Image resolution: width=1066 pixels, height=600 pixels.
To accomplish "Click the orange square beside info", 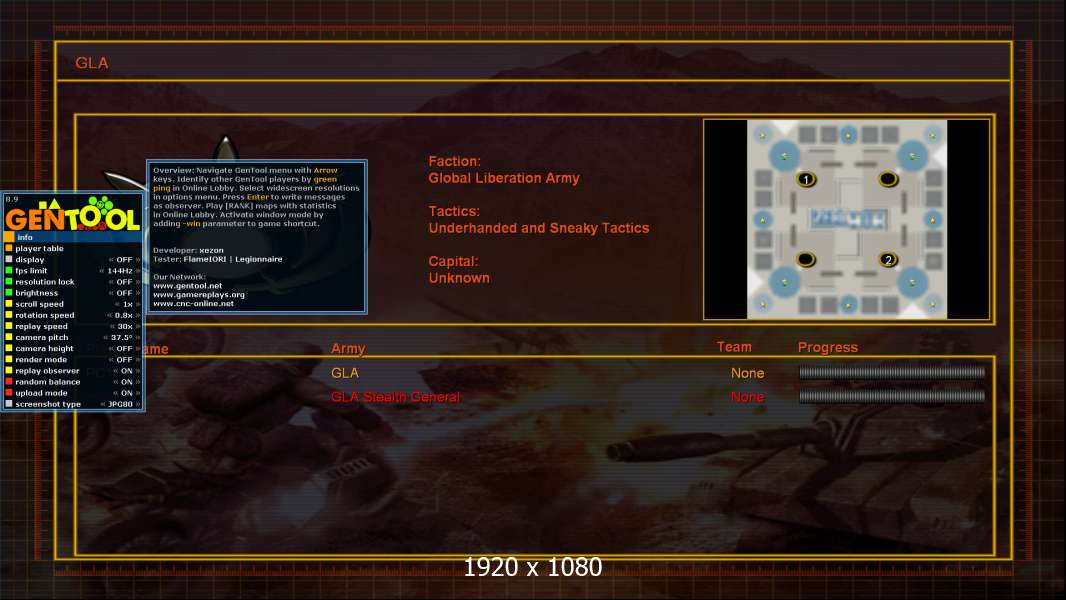I will (9, 237).
